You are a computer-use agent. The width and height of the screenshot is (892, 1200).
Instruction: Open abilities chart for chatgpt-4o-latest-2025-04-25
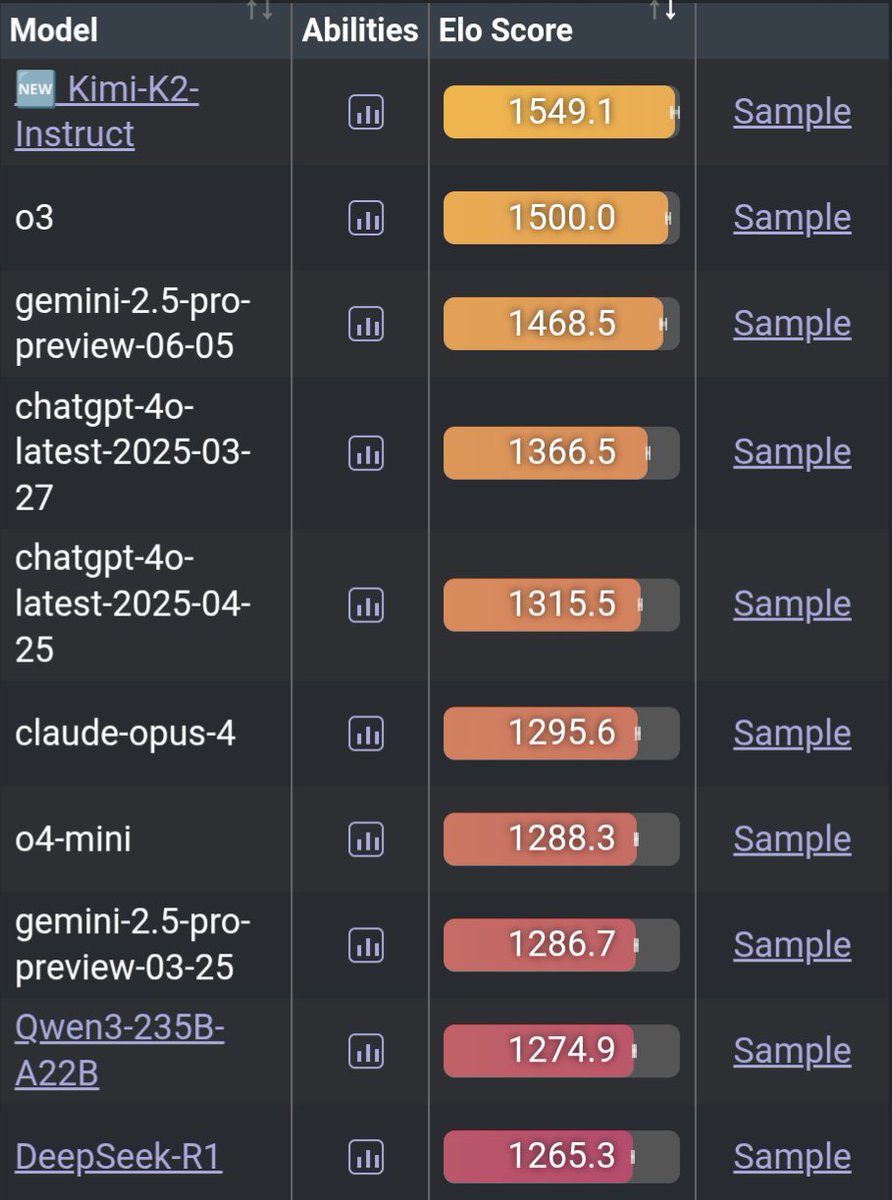point(366,605)
